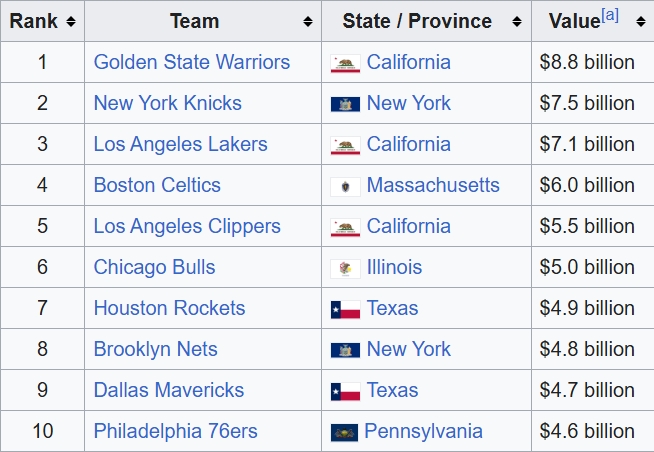
Task: Click the Texas flag beside Houston Rockets
Action: pos(345,309)
